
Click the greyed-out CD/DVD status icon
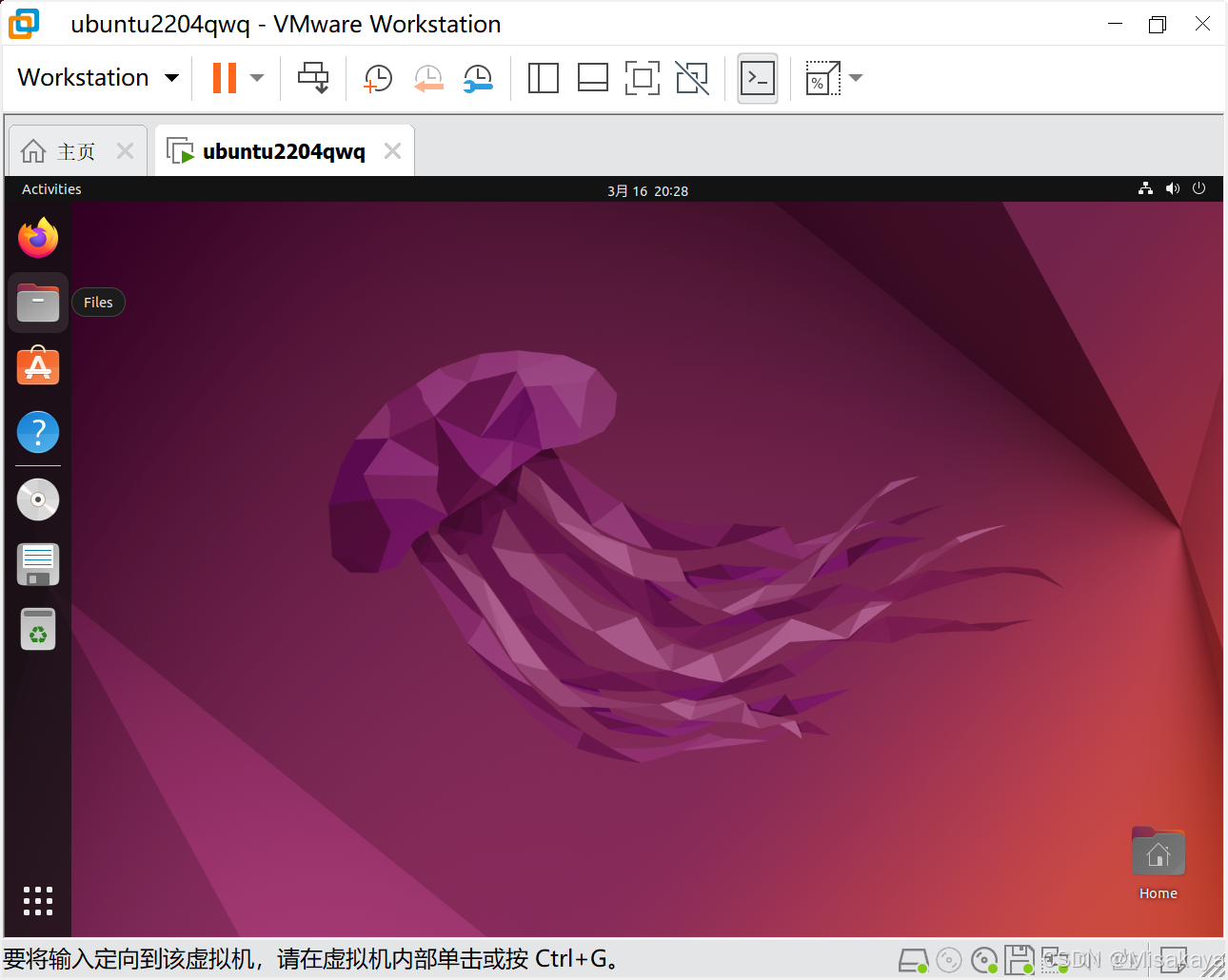point(948,960)
